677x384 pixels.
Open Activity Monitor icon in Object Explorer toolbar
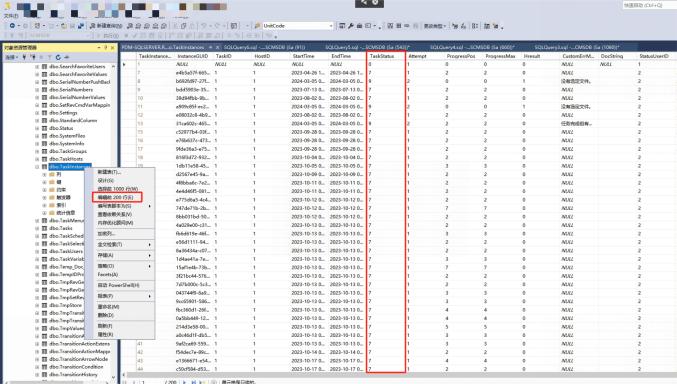66,57
